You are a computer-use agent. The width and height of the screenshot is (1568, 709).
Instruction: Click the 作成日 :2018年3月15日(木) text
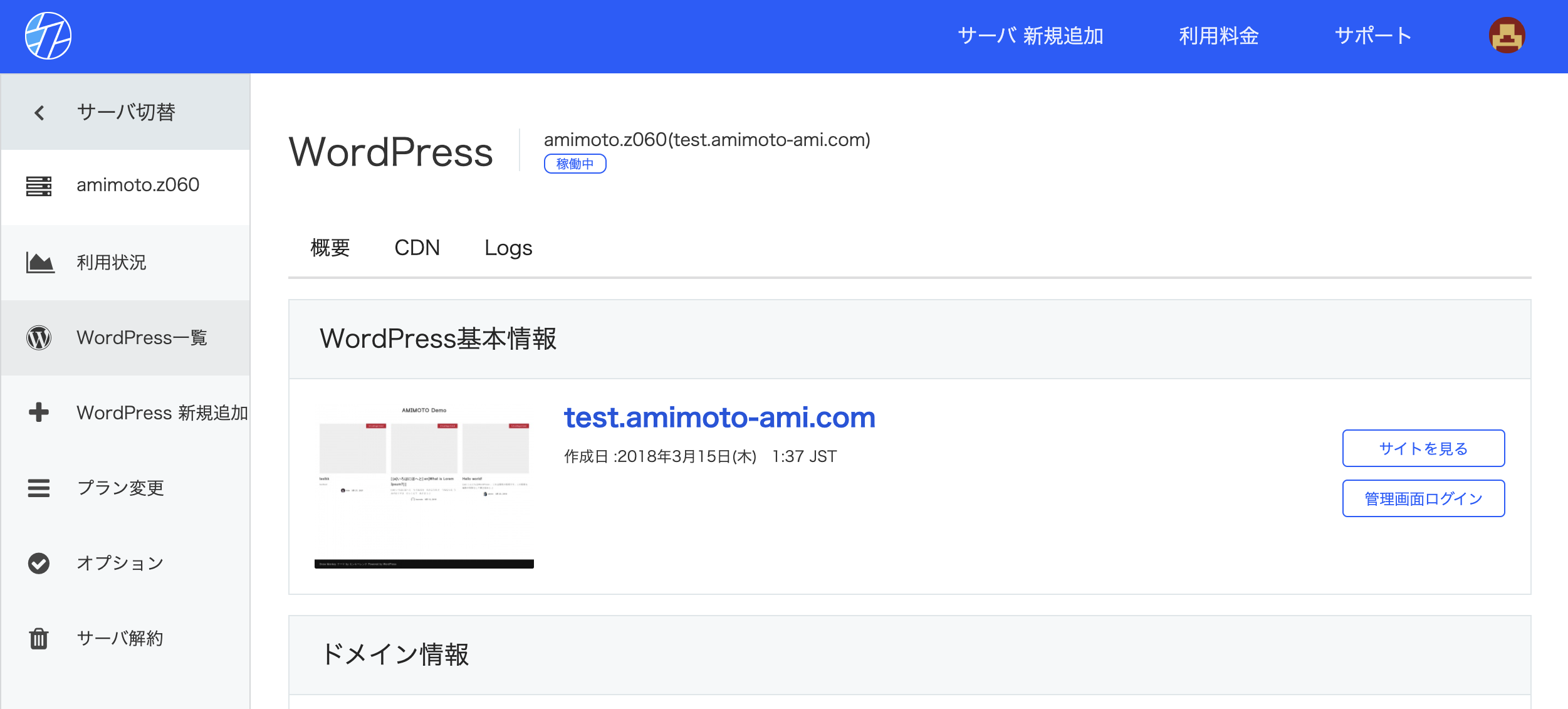[x=661, y=456]
